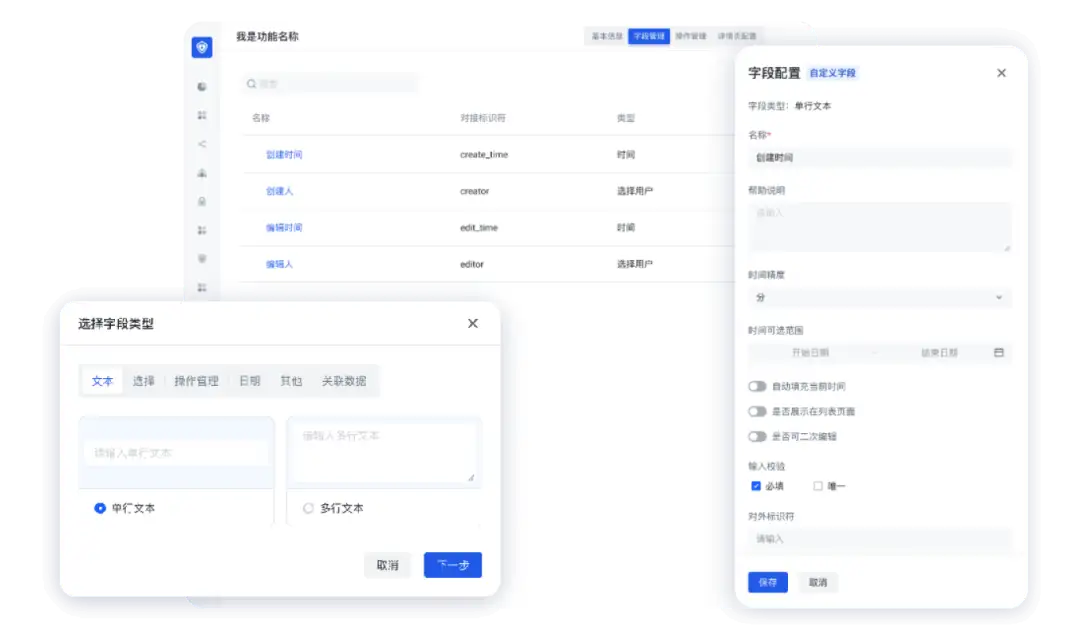Screen dimensions: 1080x630
Task: Select the 多行文本 radio button
Action: (308, 508)
